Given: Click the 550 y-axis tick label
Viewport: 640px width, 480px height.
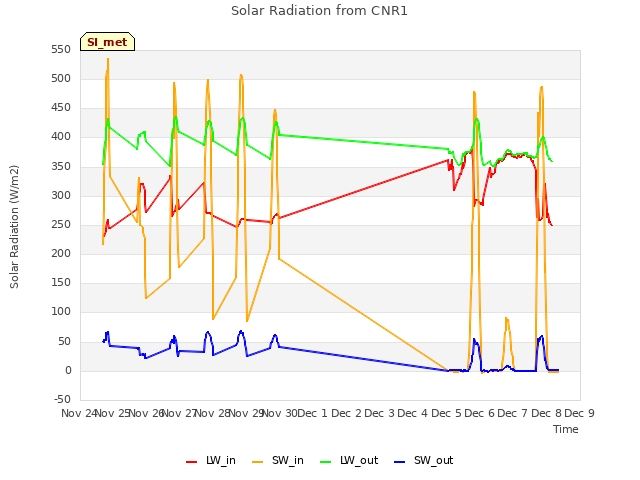Looking at the screenshot, I should tap(61, 49).
